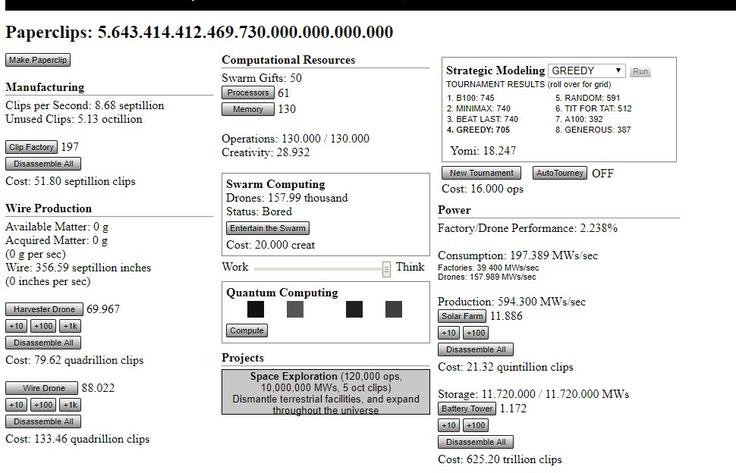The width and height of the screenshot is (736, 473).
Task: Disassemble all clip factories
Action: coord(43,164)
